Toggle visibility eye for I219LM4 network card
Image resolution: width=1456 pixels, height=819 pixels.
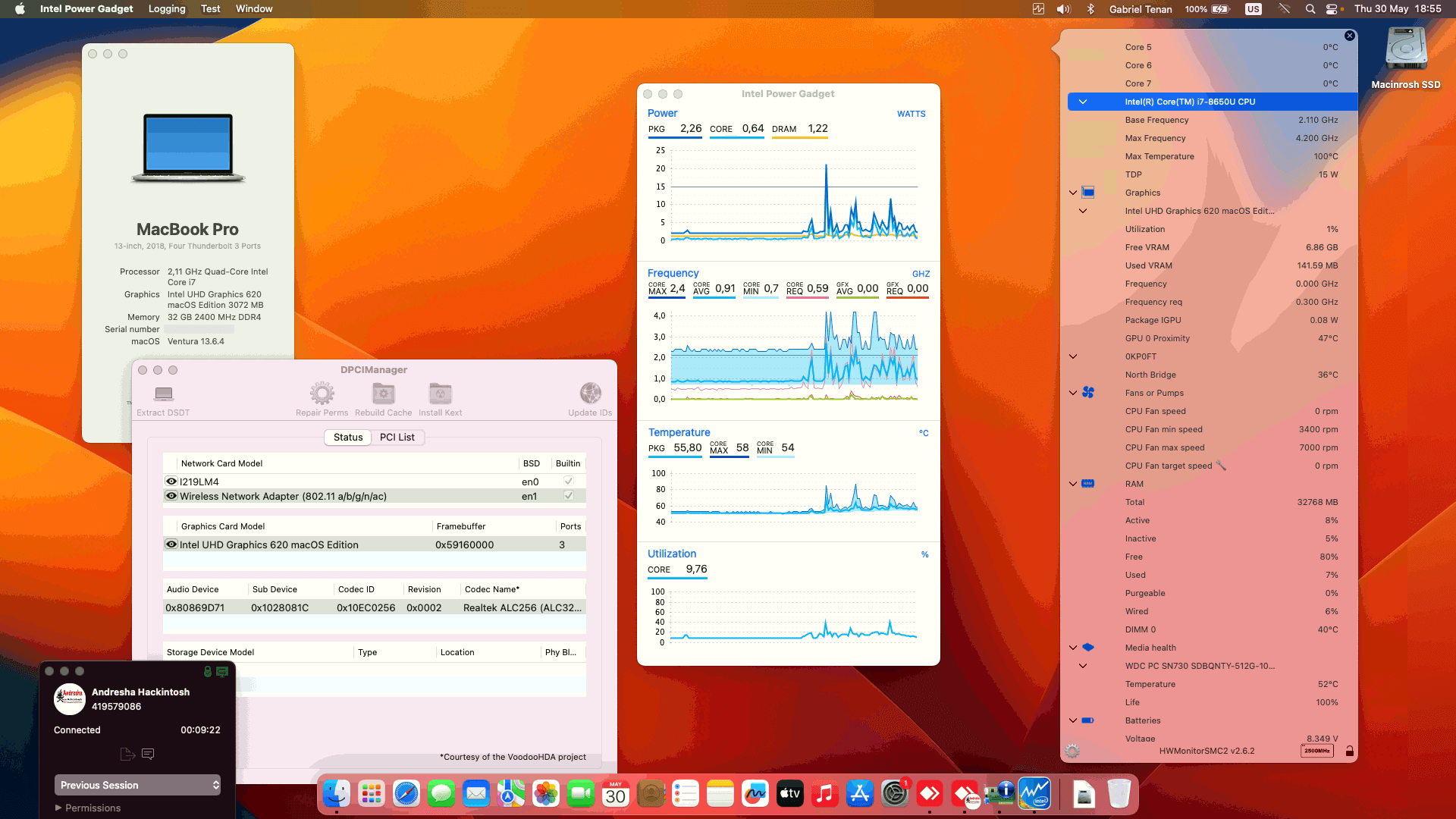tap(171, 481)
